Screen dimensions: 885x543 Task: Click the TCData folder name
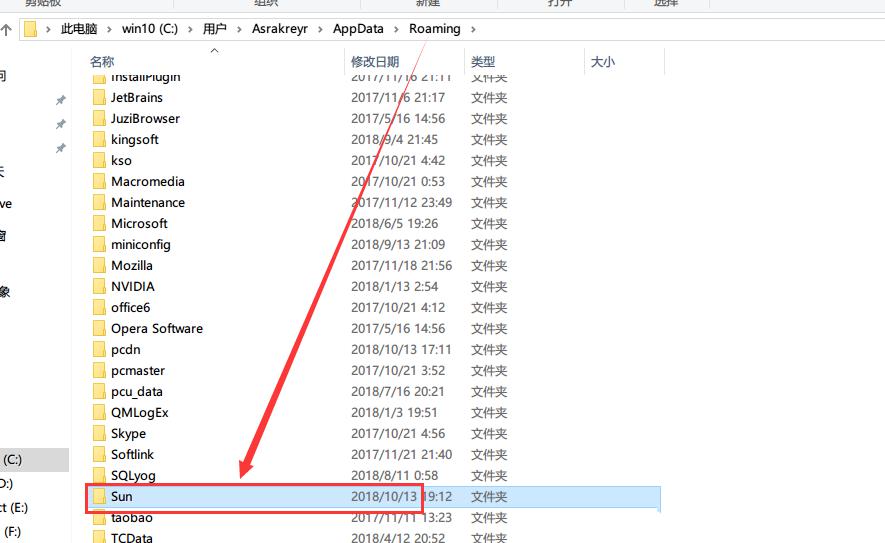click(132, 538)
